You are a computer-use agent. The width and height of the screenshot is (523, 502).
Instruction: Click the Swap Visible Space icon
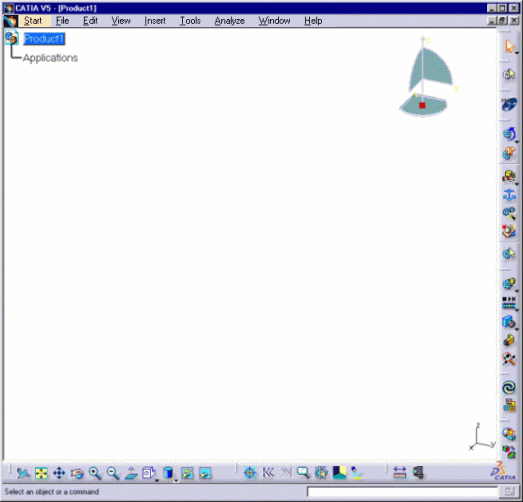205,473
